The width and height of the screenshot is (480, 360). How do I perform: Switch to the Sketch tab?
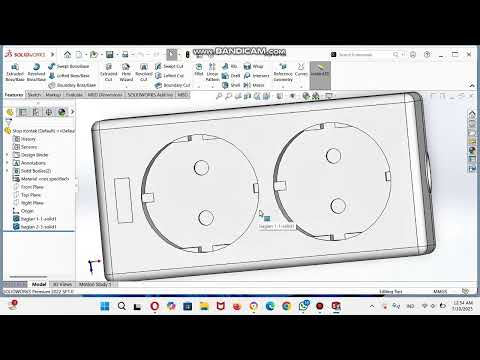tap(34, 95)
